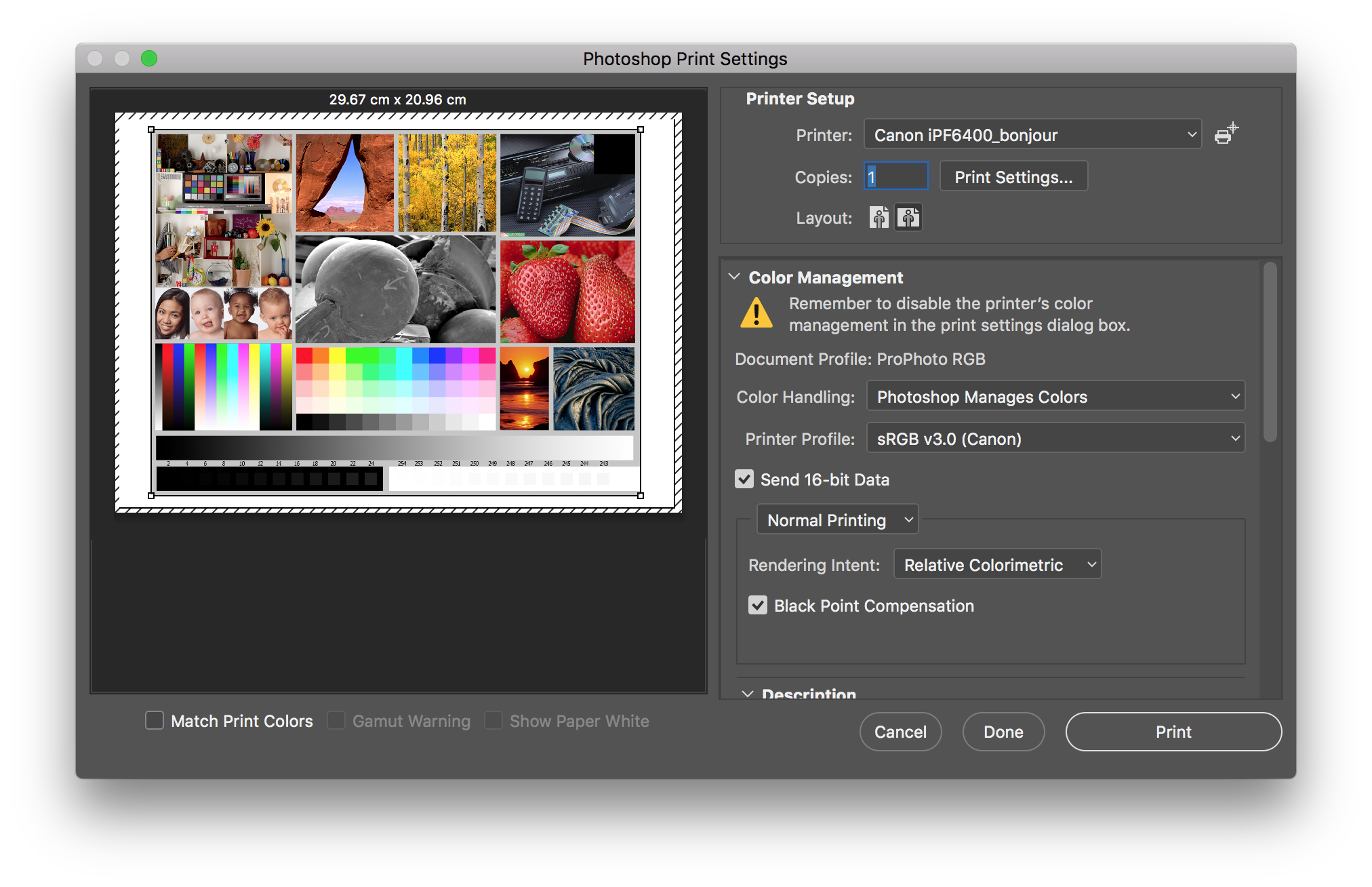This screenshot has height=887, width=1372.
Task: Click the yellow warning triangle icon
Action: point(756,314)
